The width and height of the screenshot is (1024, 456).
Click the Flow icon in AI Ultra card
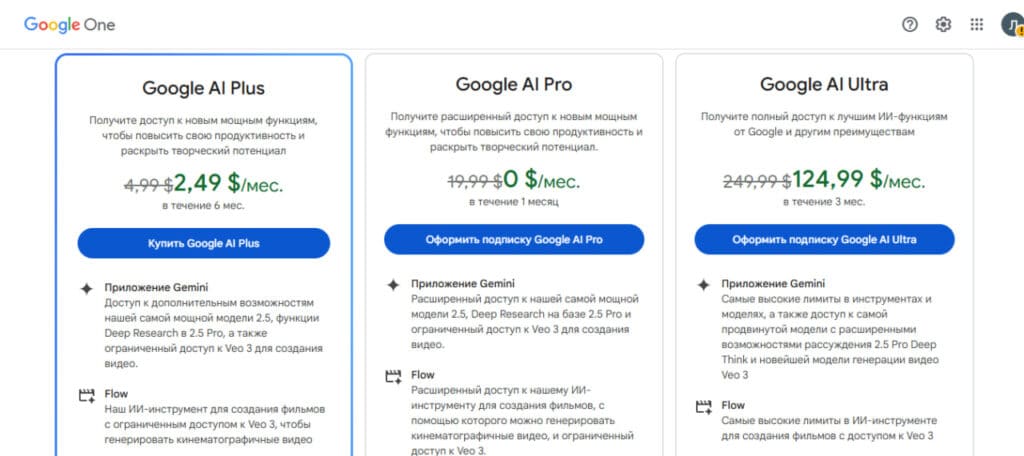pyautogui.click(x=703, y=406)
